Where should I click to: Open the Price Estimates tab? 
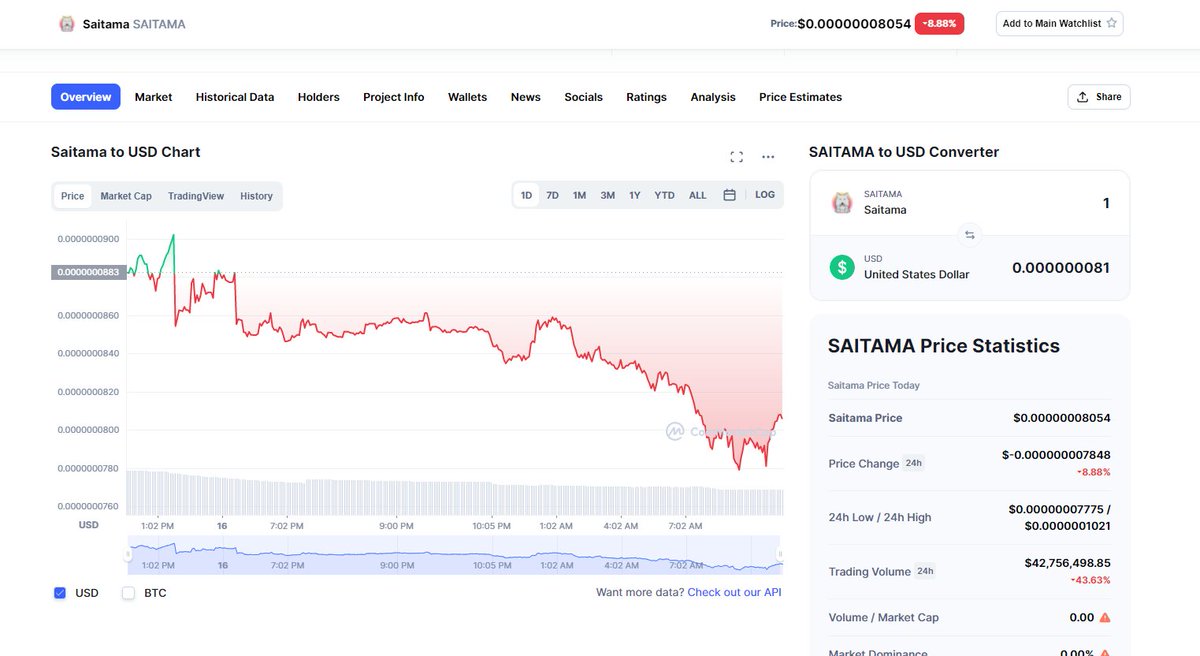tap(801, 97)
